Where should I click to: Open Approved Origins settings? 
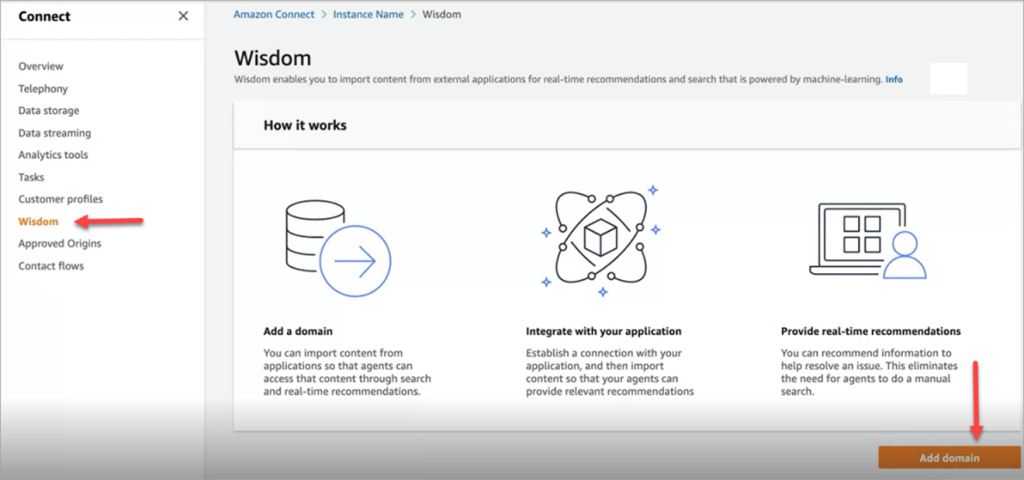tap(59, 244)
